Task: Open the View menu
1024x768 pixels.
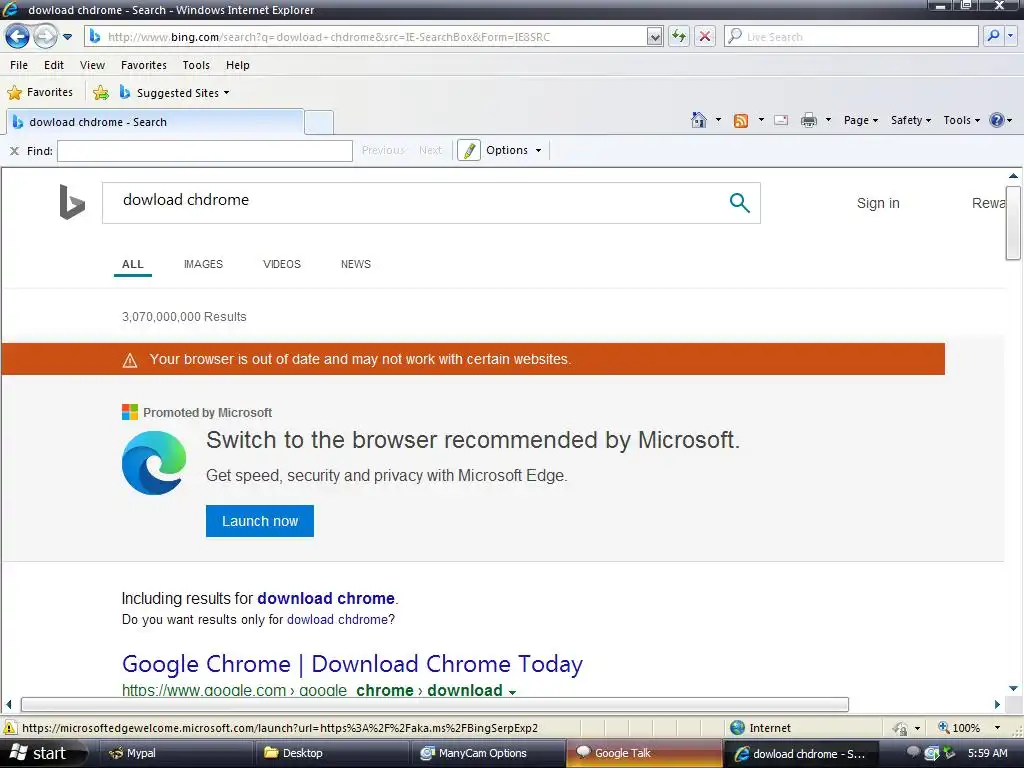Action: [x=92, y=65]
